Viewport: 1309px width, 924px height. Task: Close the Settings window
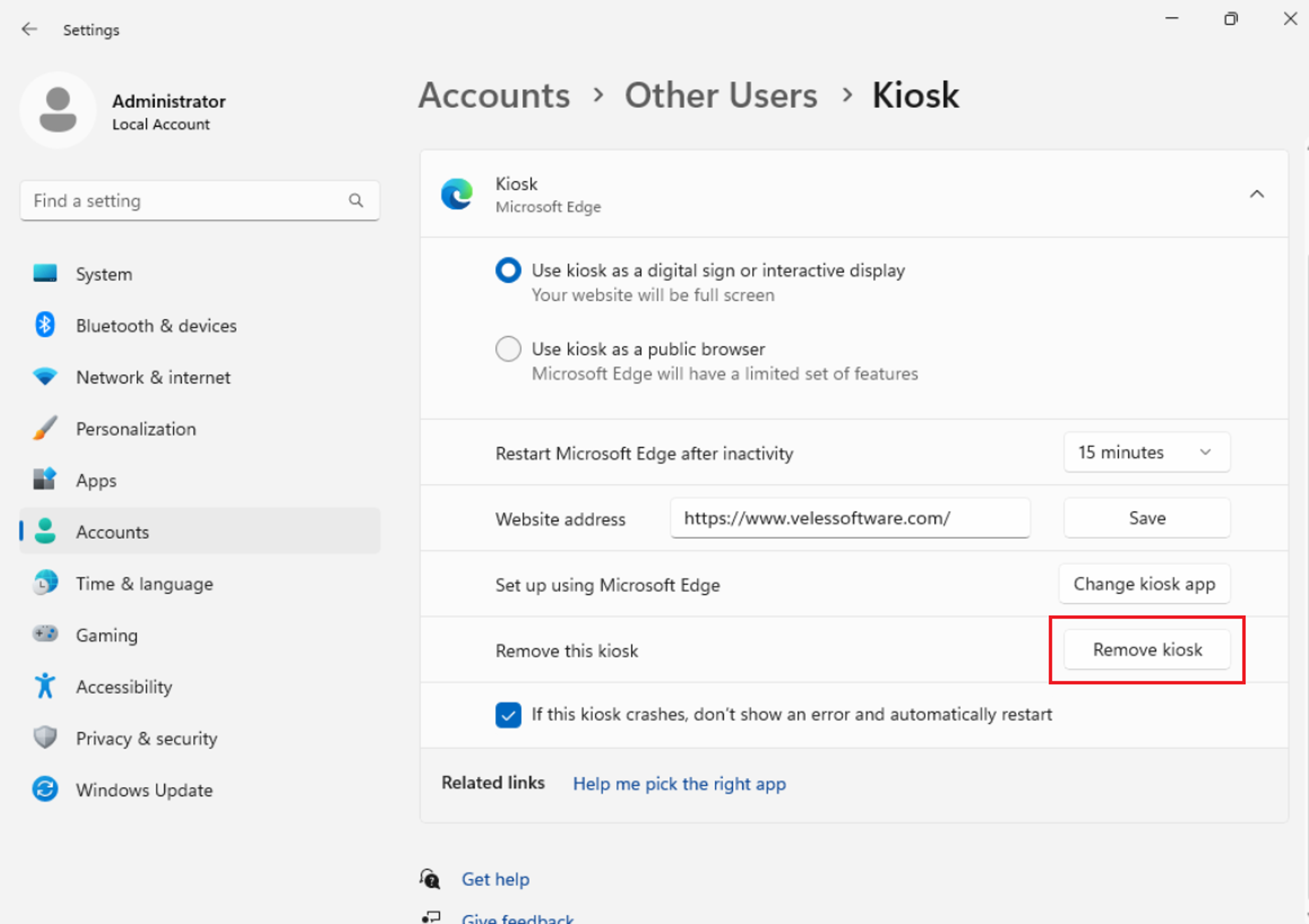(x=1290, y=19)
